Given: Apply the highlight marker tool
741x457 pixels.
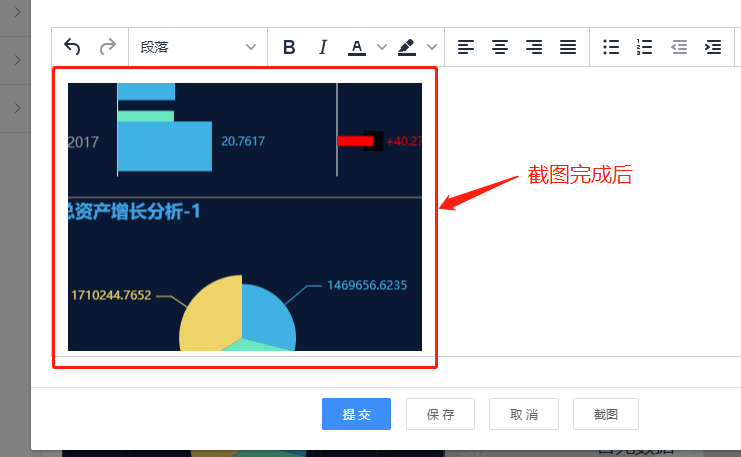Looking at the screenshot, I should [407, 47].
